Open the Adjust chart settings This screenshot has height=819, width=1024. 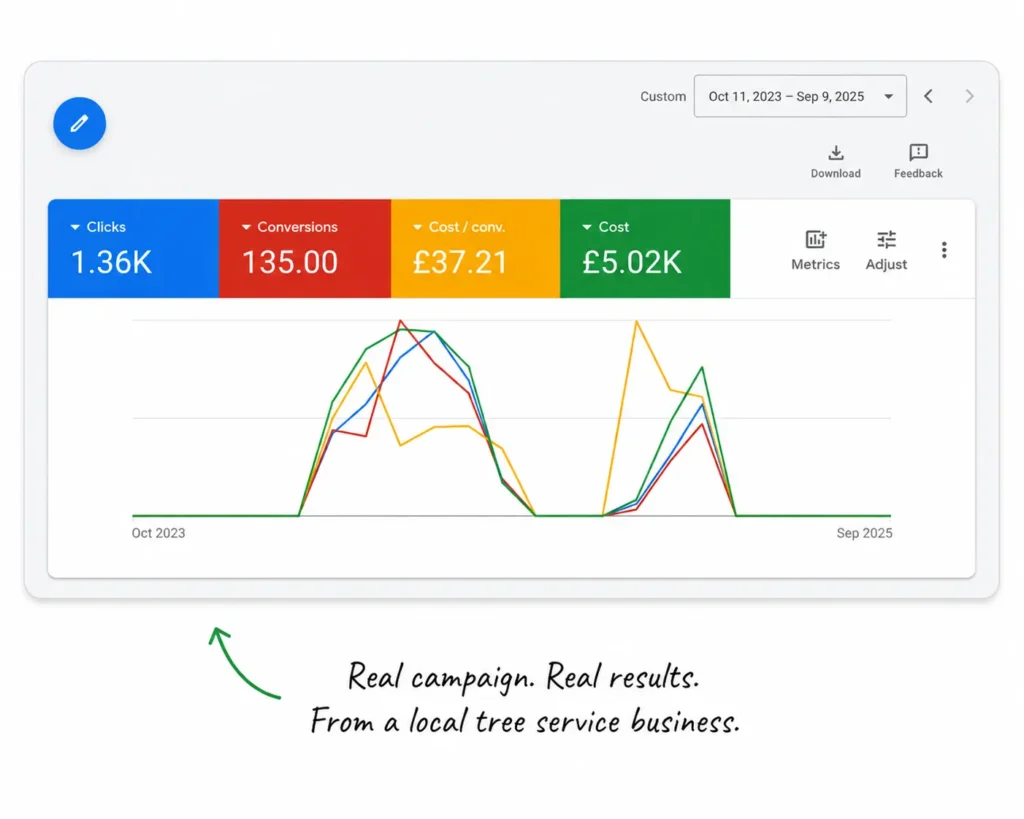pyautogui.click(x=886, y=250)
